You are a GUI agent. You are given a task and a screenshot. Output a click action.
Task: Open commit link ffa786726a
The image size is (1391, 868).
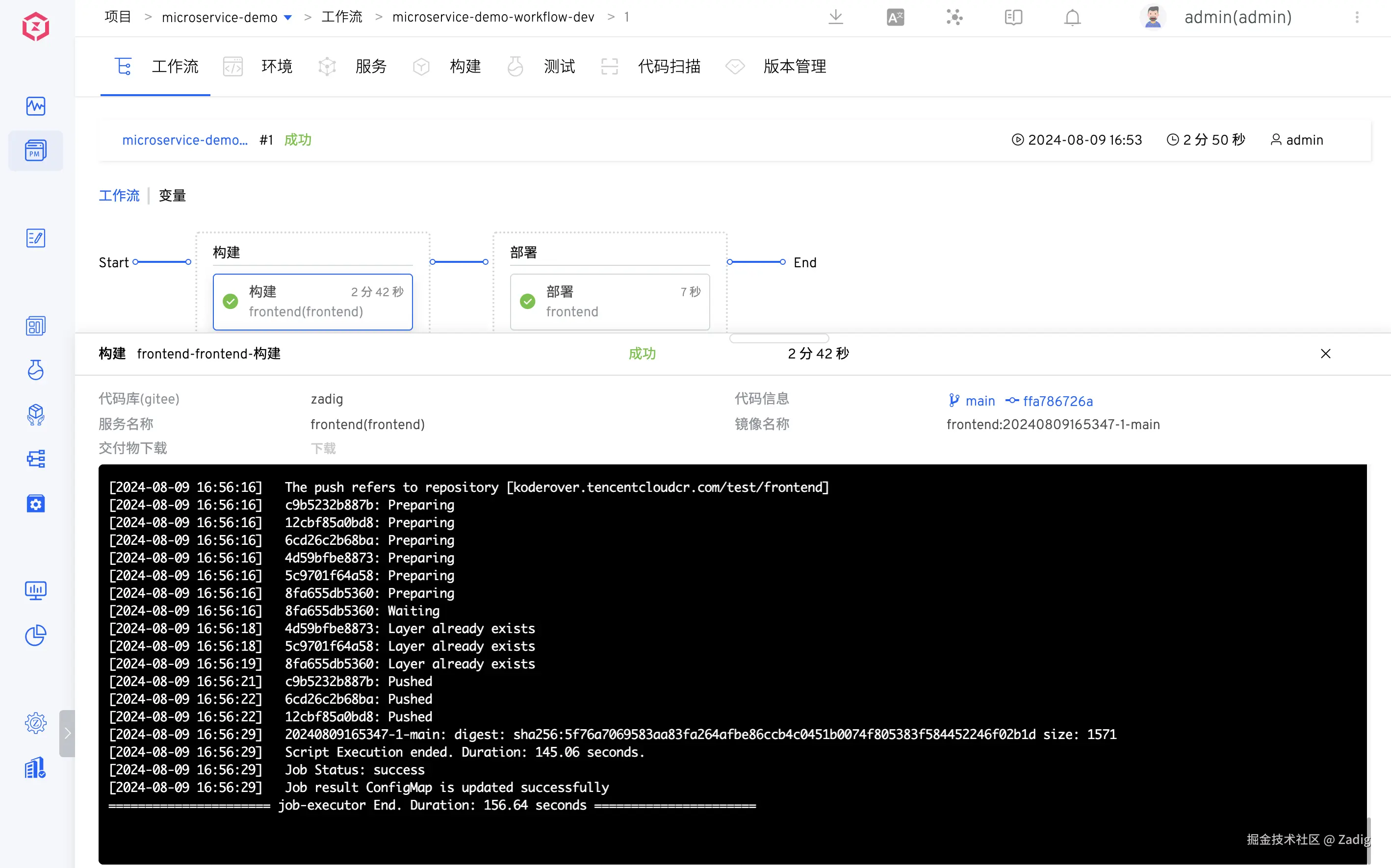coord(1057,401)
